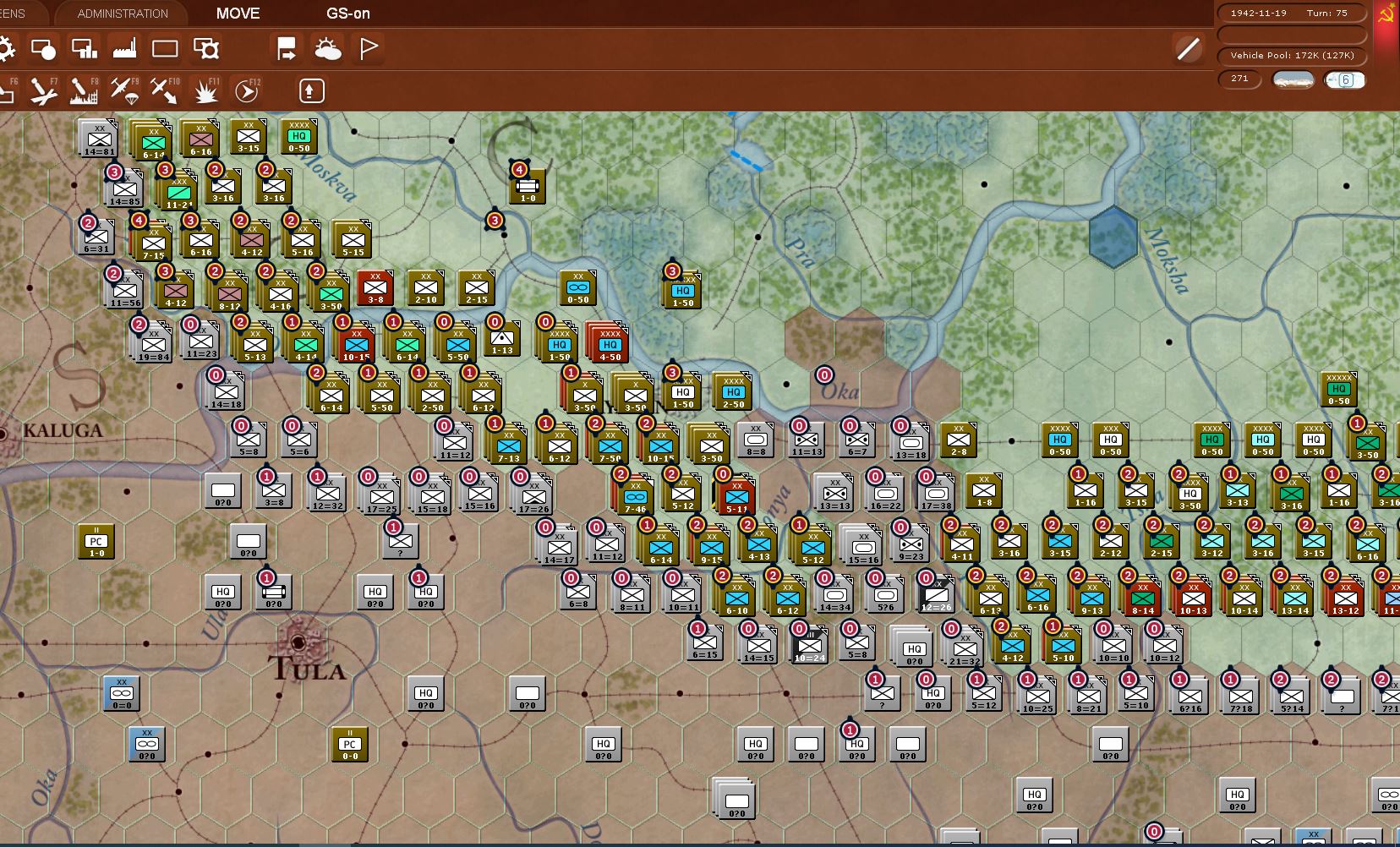
Task: Select the enemy counter 6=31
Action: pyautogui.click(x=96, y=237)
